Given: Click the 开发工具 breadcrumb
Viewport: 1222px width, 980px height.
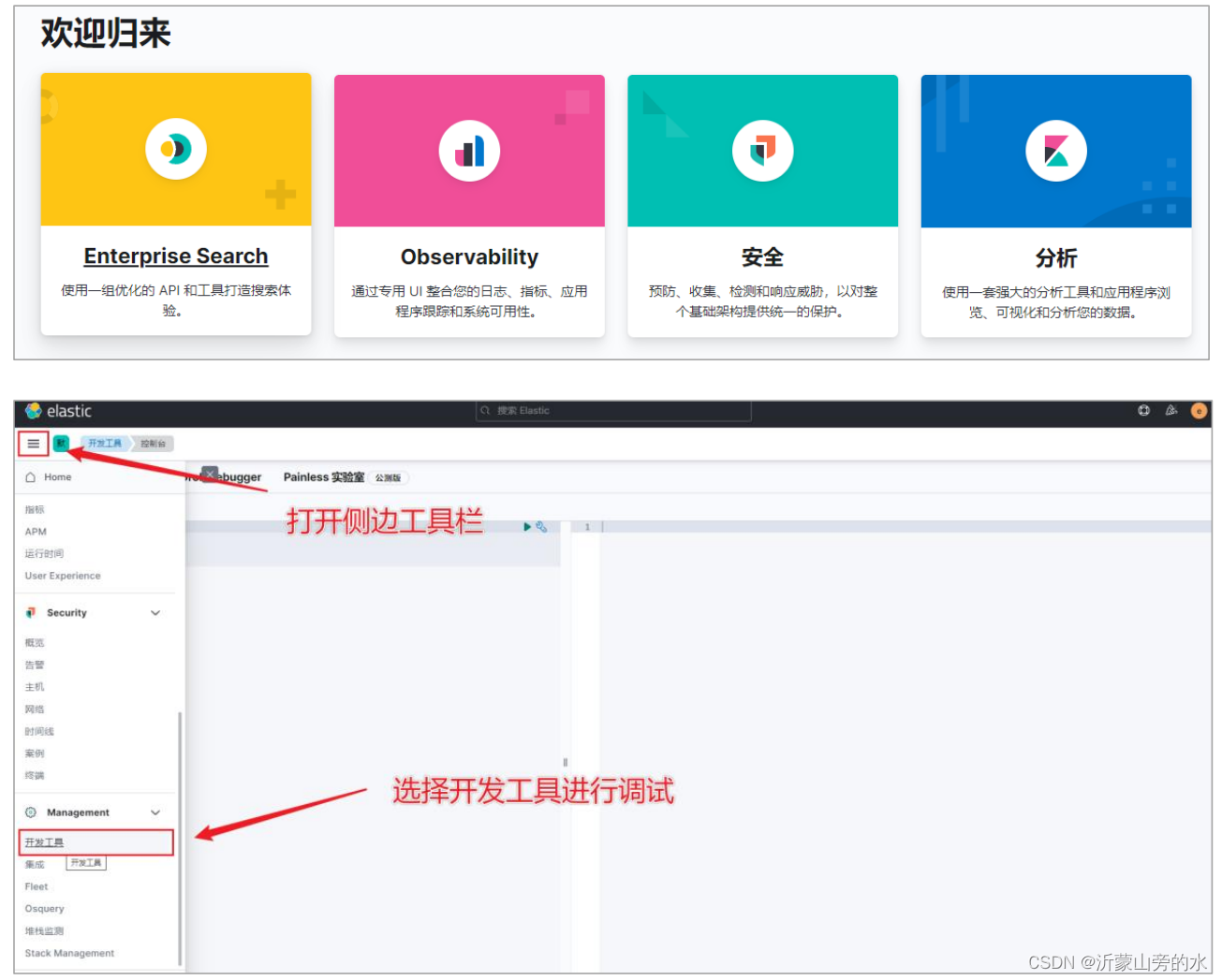Looking at the screenshot, I should pos(106,444).
